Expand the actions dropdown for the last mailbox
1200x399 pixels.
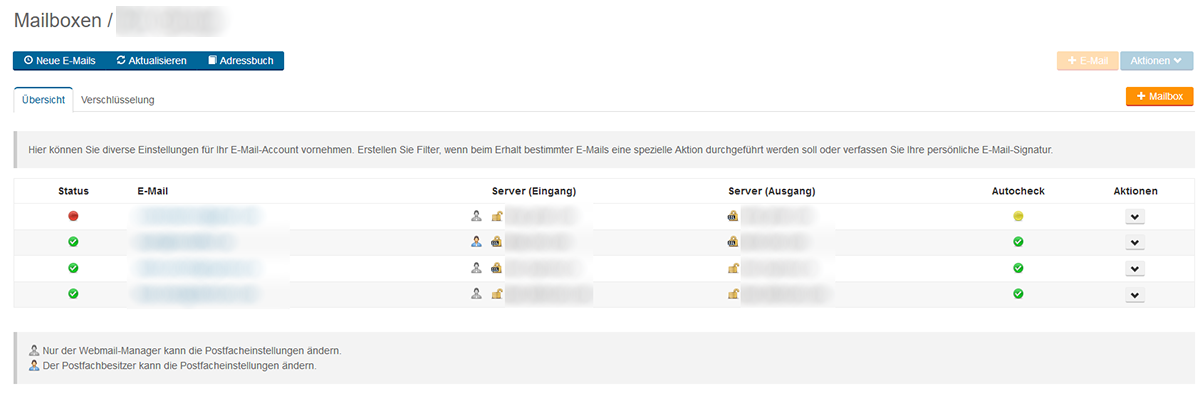click(1135, 295)
